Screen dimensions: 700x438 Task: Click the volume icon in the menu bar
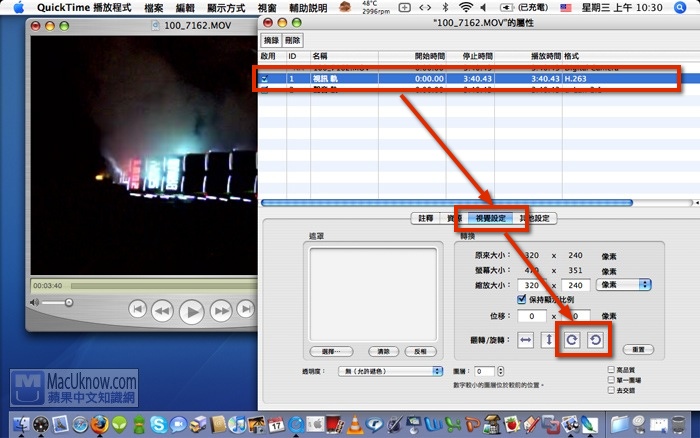(483, 7)
